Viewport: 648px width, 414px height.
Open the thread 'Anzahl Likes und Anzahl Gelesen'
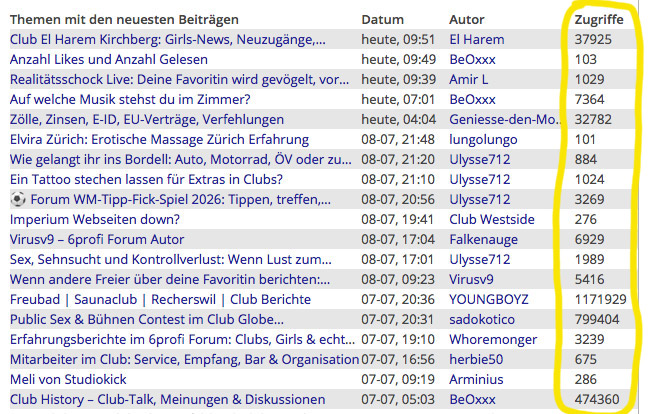(109, 59)
